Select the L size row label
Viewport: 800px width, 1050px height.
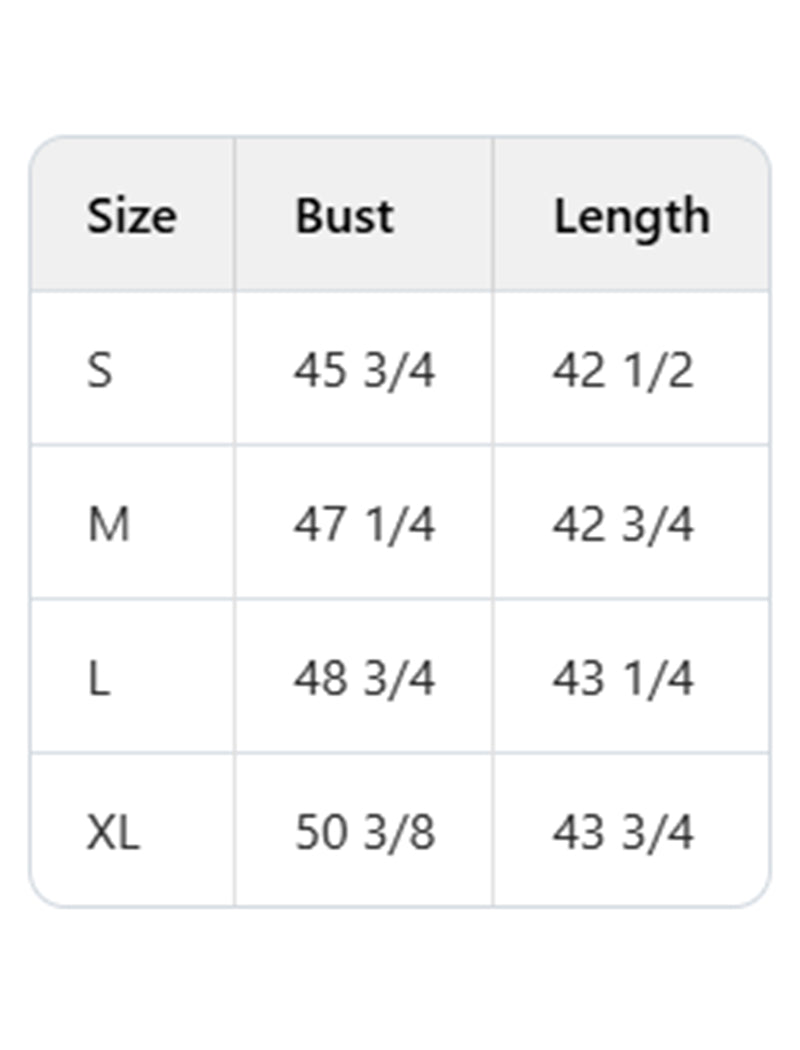(98, 679)
